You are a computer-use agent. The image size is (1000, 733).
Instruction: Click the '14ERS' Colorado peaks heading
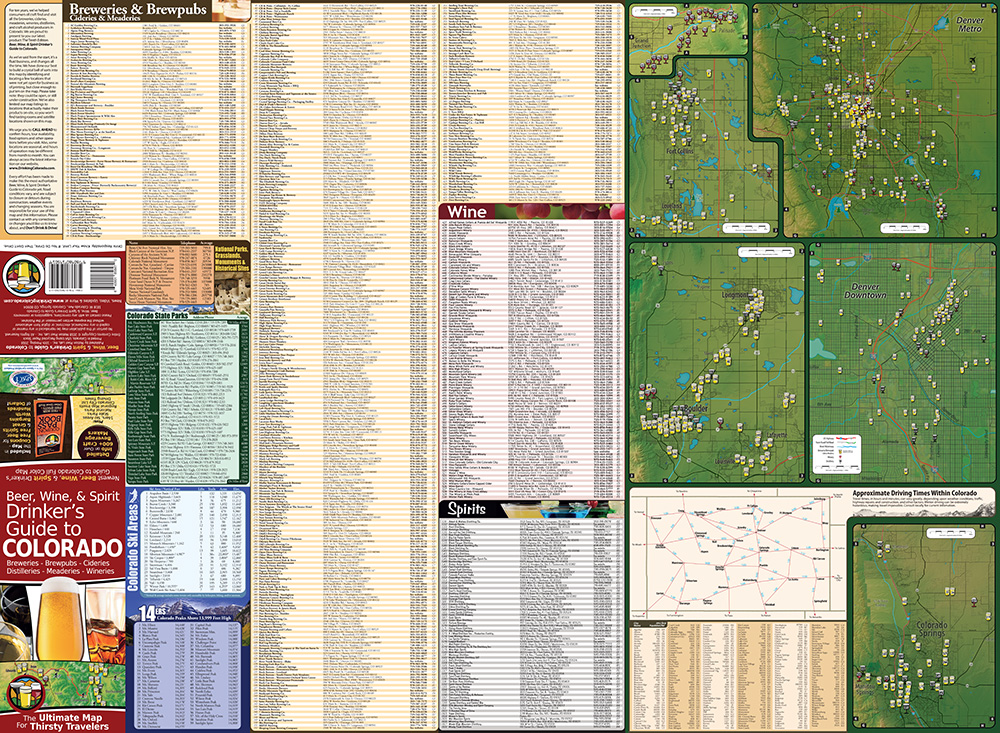[x=147, y=616]
